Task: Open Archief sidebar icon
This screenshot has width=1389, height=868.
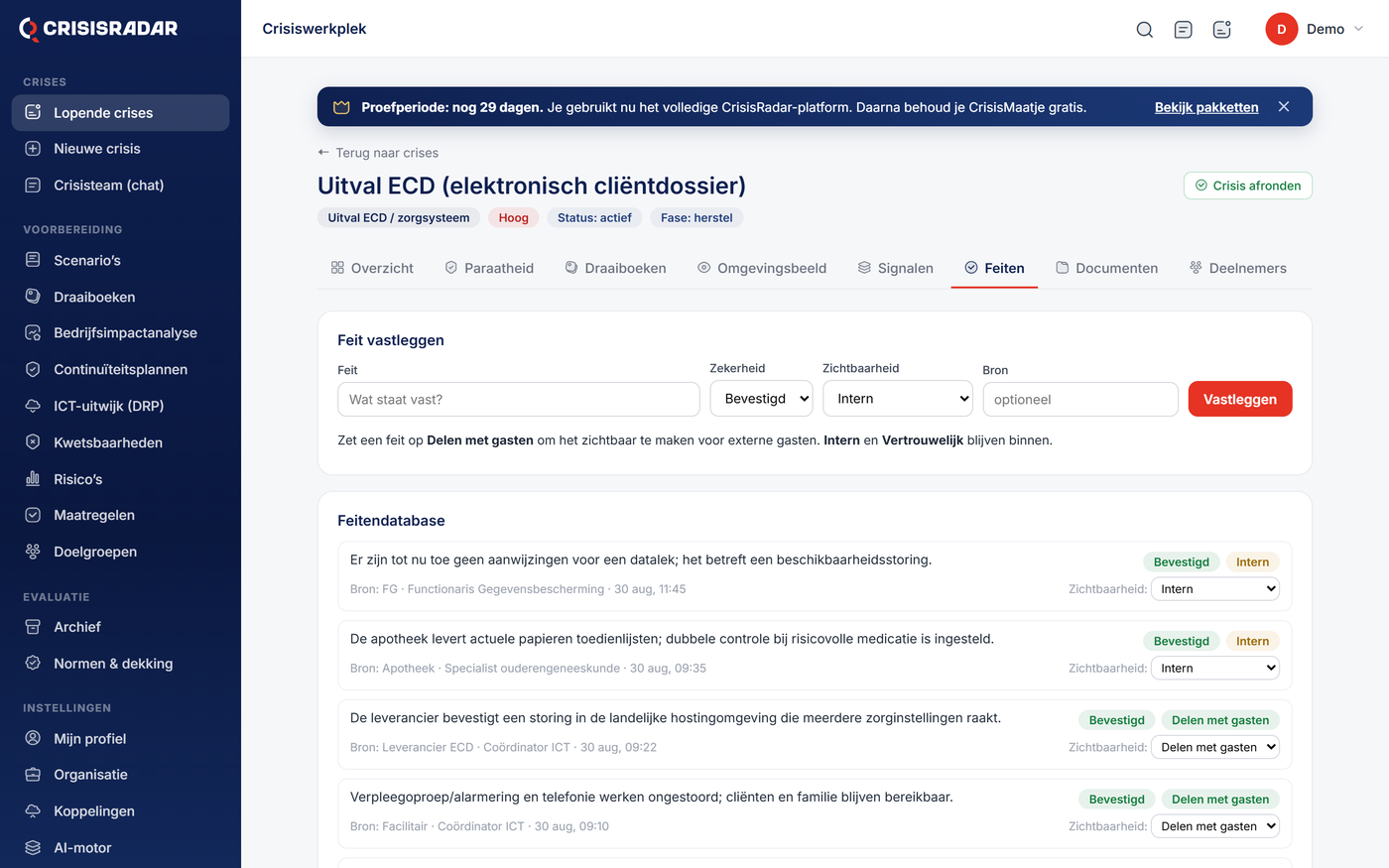Action: pos(33,627)
